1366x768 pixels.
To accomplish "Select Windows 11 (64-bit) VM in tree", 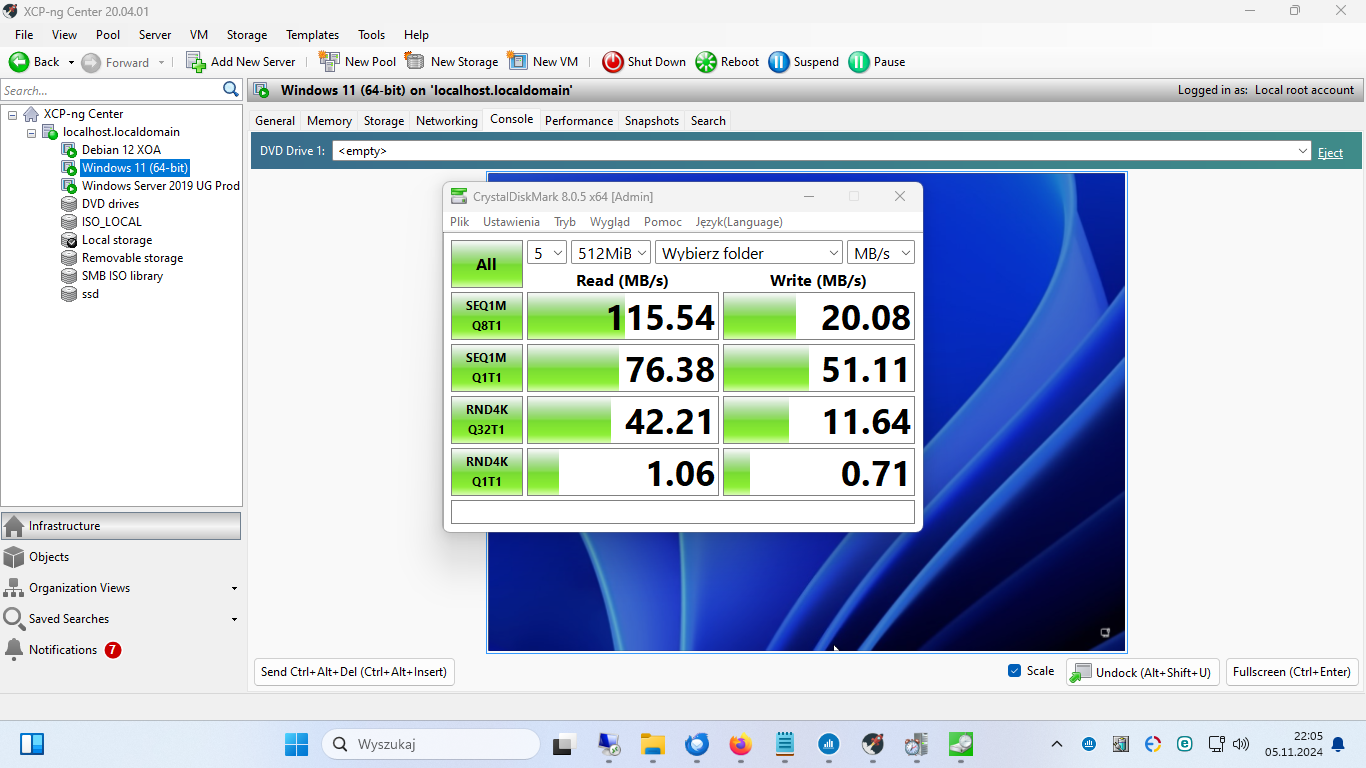I will click(x=135, y=168).
